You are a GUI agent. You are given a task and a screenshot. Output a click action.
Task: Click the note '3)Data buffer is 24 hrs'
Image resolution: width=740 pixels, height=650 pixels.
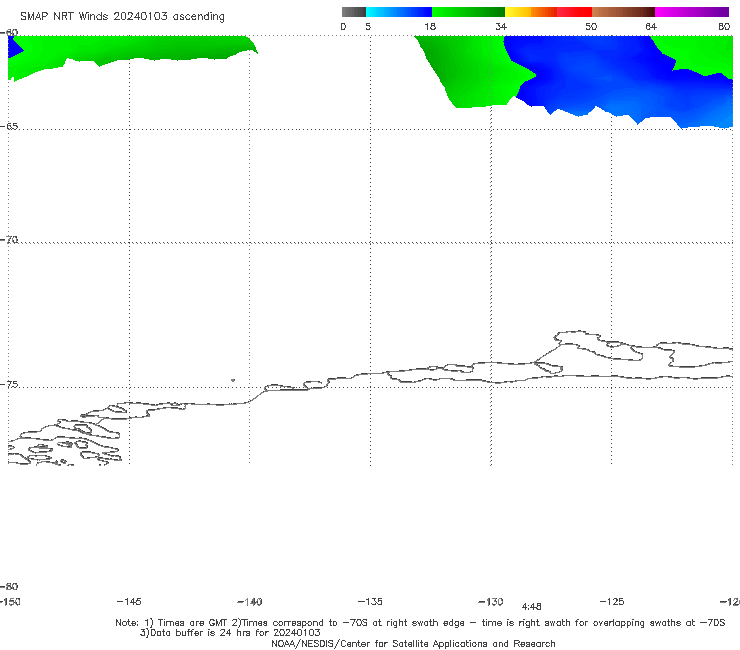(230, 633)
